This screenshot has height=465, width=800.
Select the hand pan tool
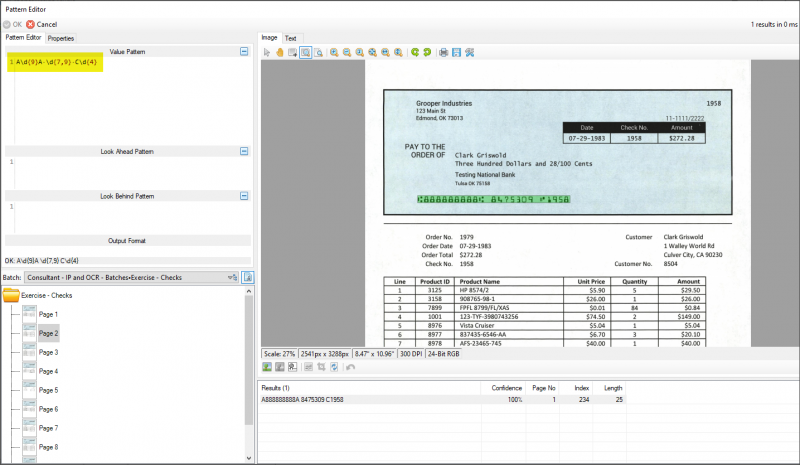click(x=279, y=52)
